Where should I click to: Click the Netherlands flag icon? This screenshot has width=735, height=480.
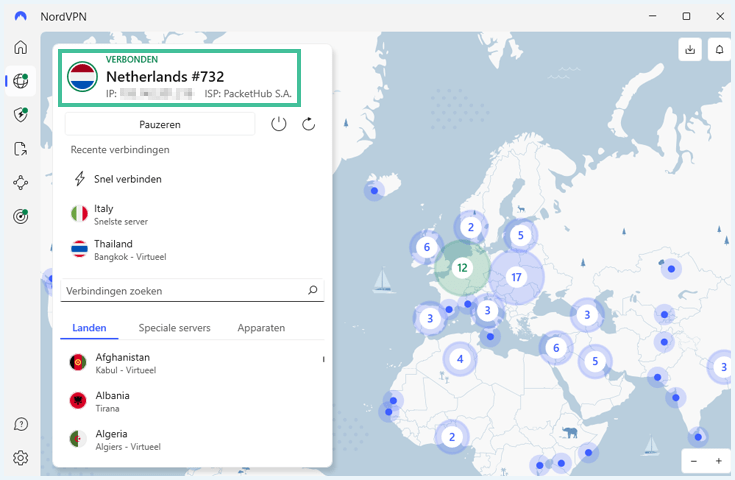coord(82,77)
